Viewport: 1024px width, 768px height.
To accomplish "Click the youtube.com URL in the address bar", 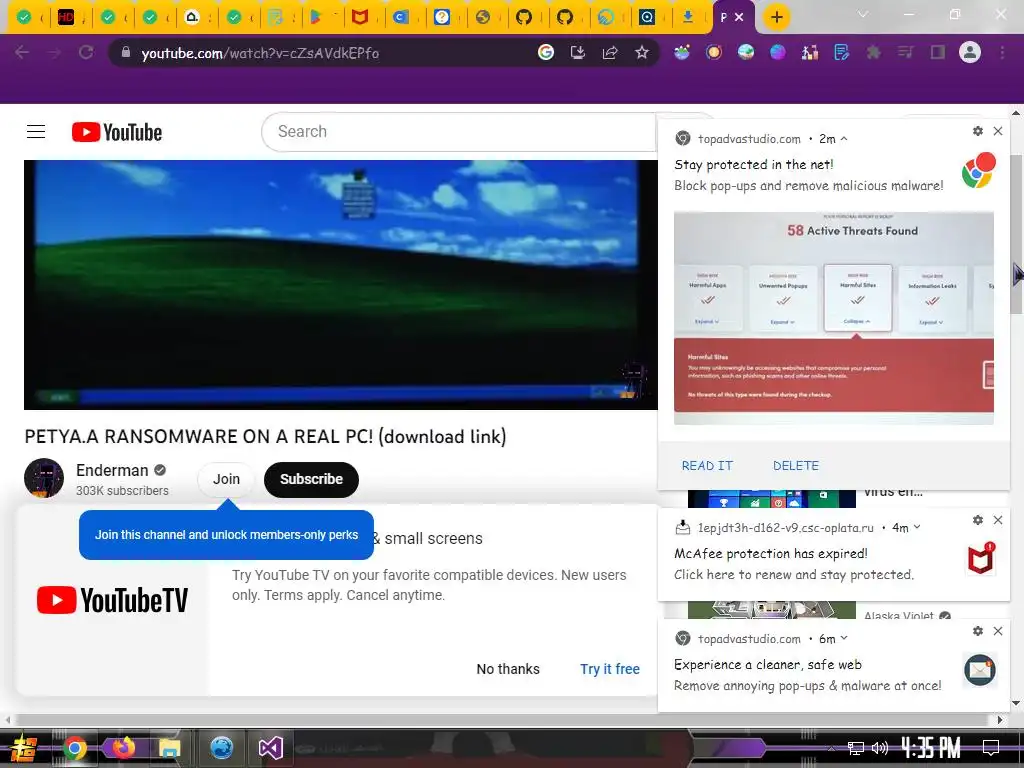I will point(260,54).
